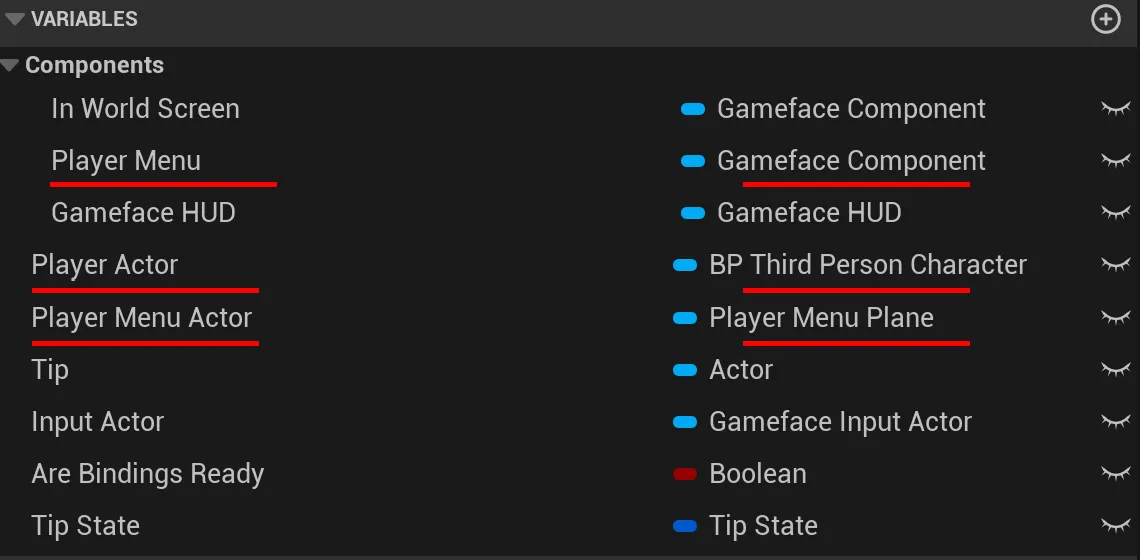Click the type pill next to Gameface HUD type

point(692,213)
